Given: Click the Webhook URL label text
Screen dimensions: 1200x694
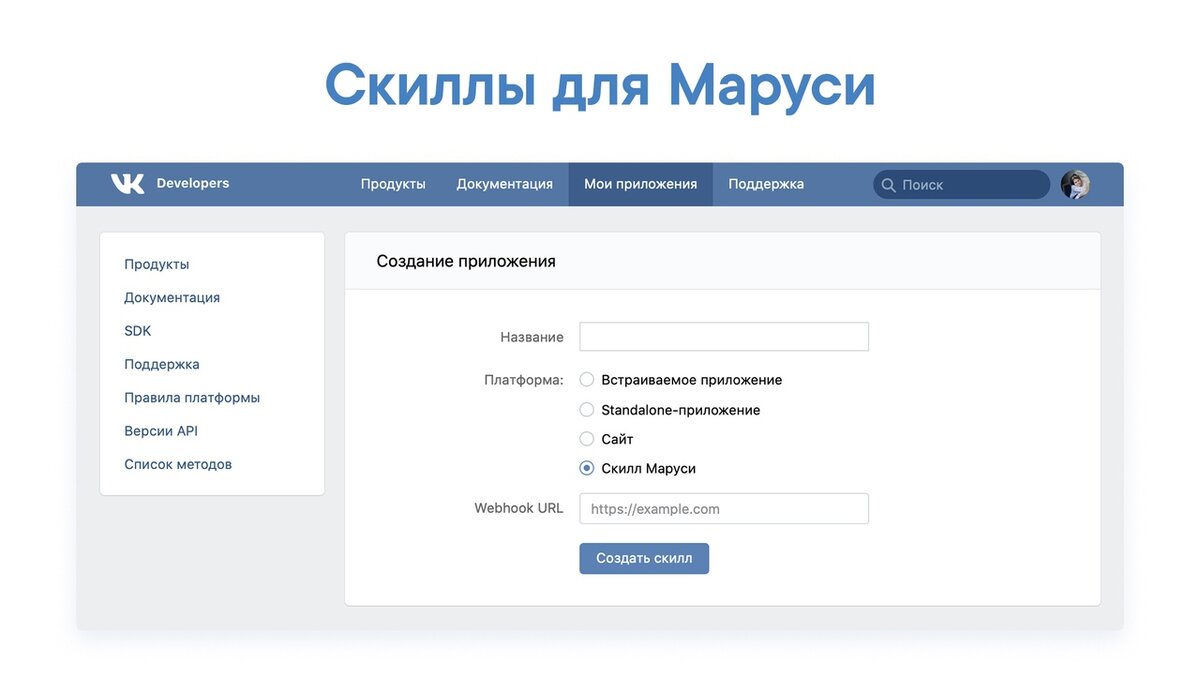Looking at the screenshot, I should (x=519, y=508).
